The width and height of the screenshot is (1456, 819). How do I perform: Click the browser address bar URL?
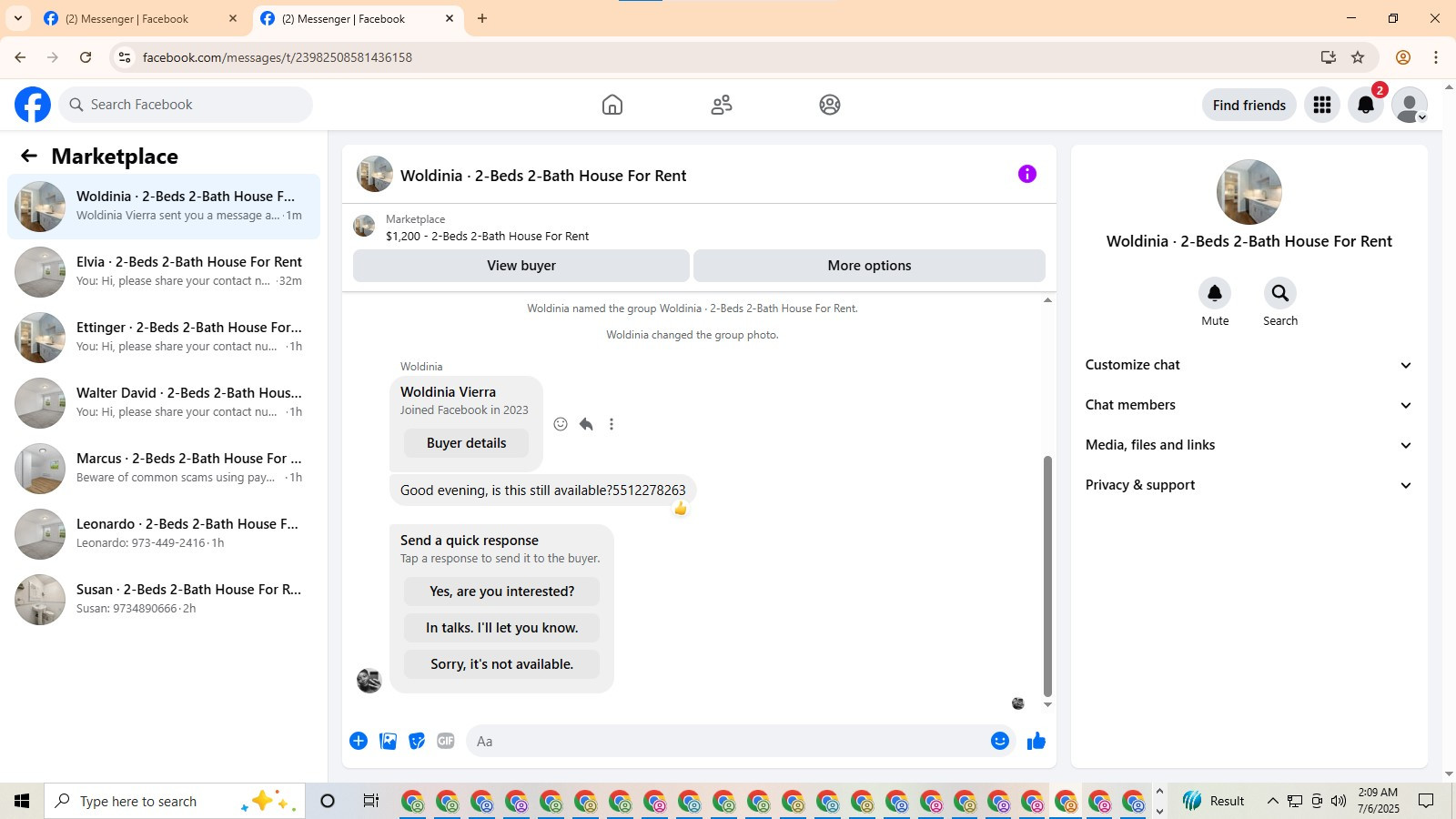278,57
